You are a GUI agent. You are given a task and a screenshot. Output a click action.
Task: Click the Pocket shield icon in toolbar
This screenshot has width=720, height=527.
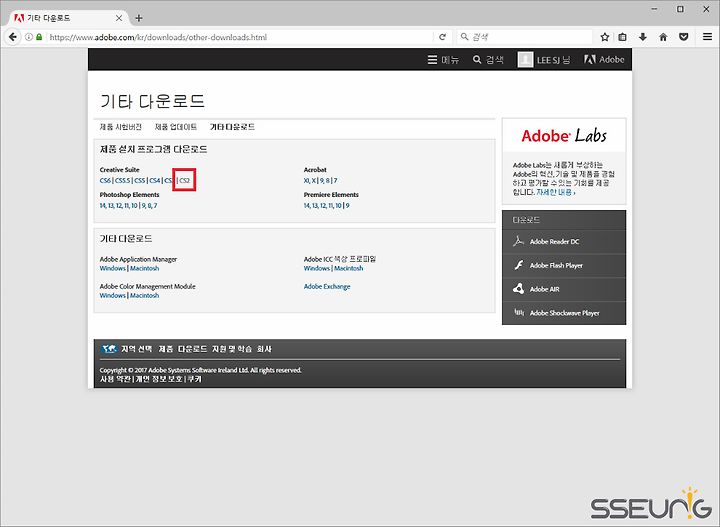[684, 37]
